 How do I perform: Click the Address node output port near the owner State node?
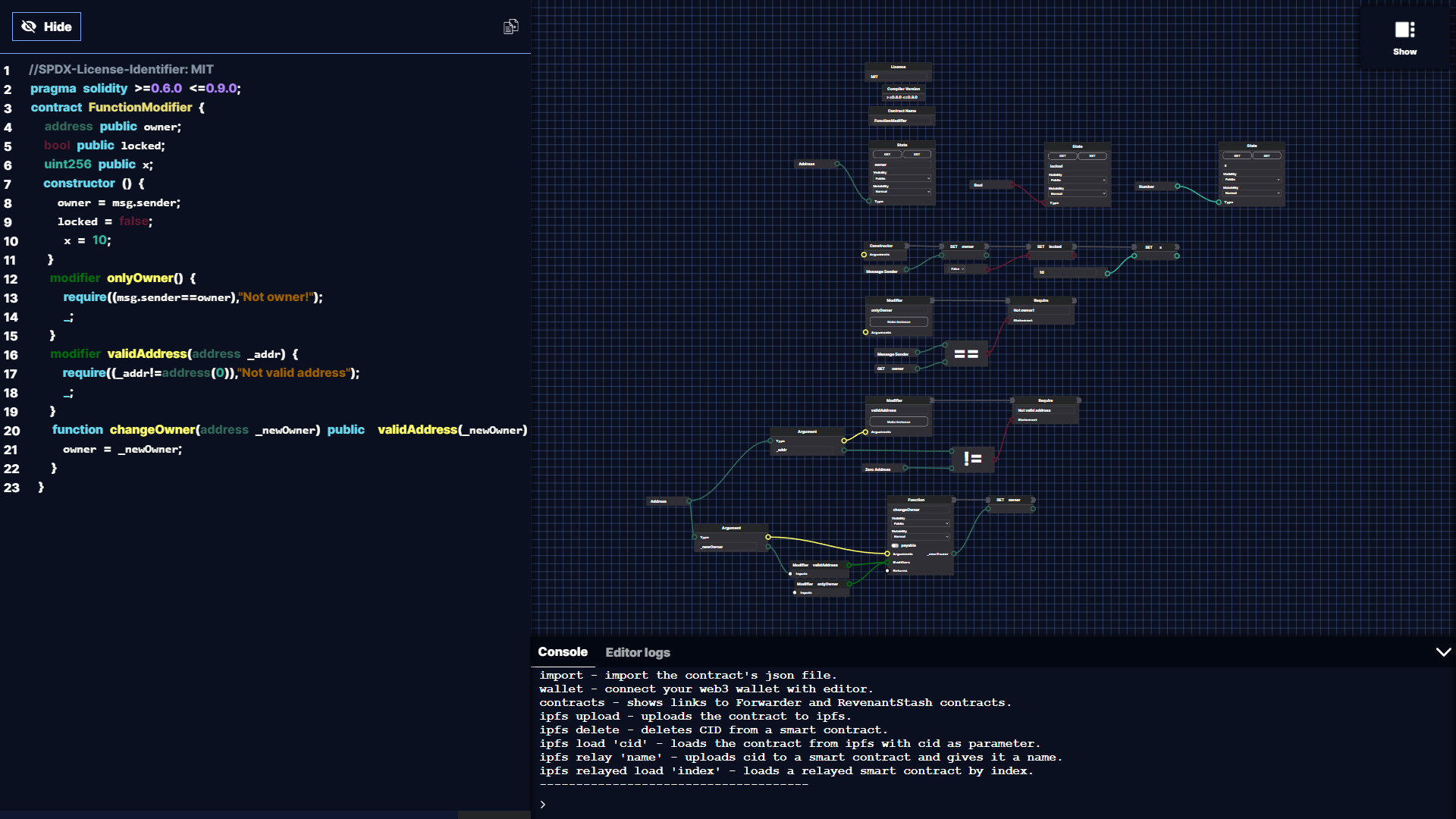pos(837,164)
